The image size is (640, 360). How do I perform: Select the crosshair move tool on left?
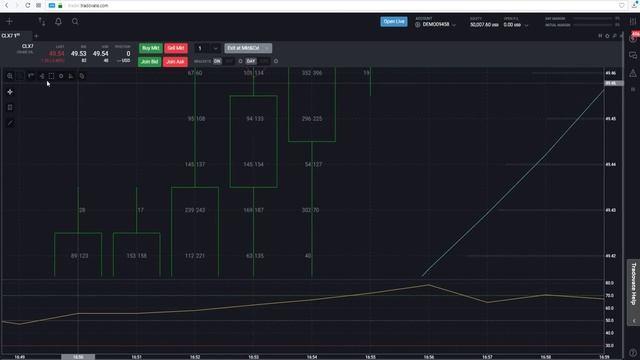[10, 92]
